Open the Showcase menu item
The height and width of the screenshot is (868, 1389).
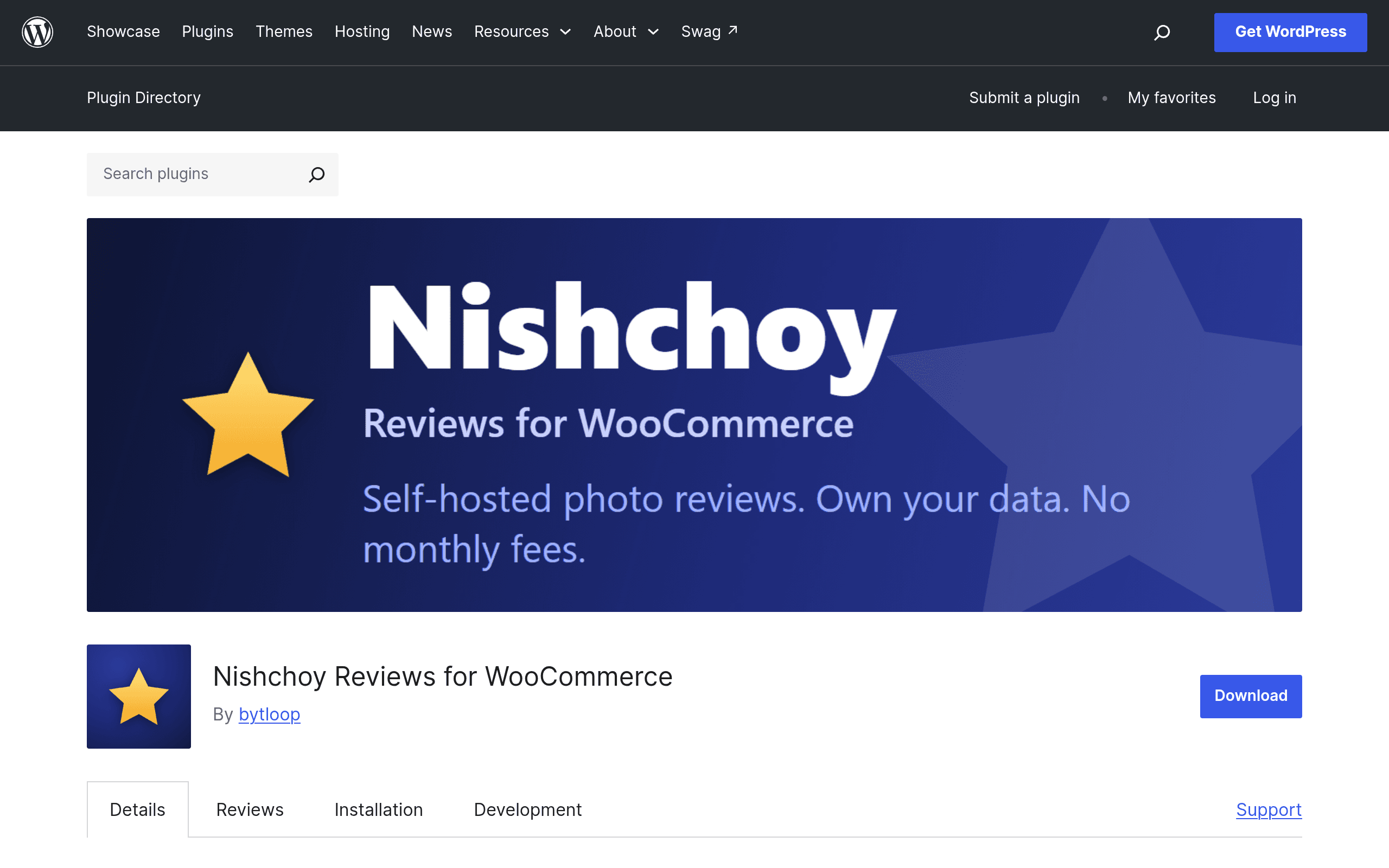point(123,31)
